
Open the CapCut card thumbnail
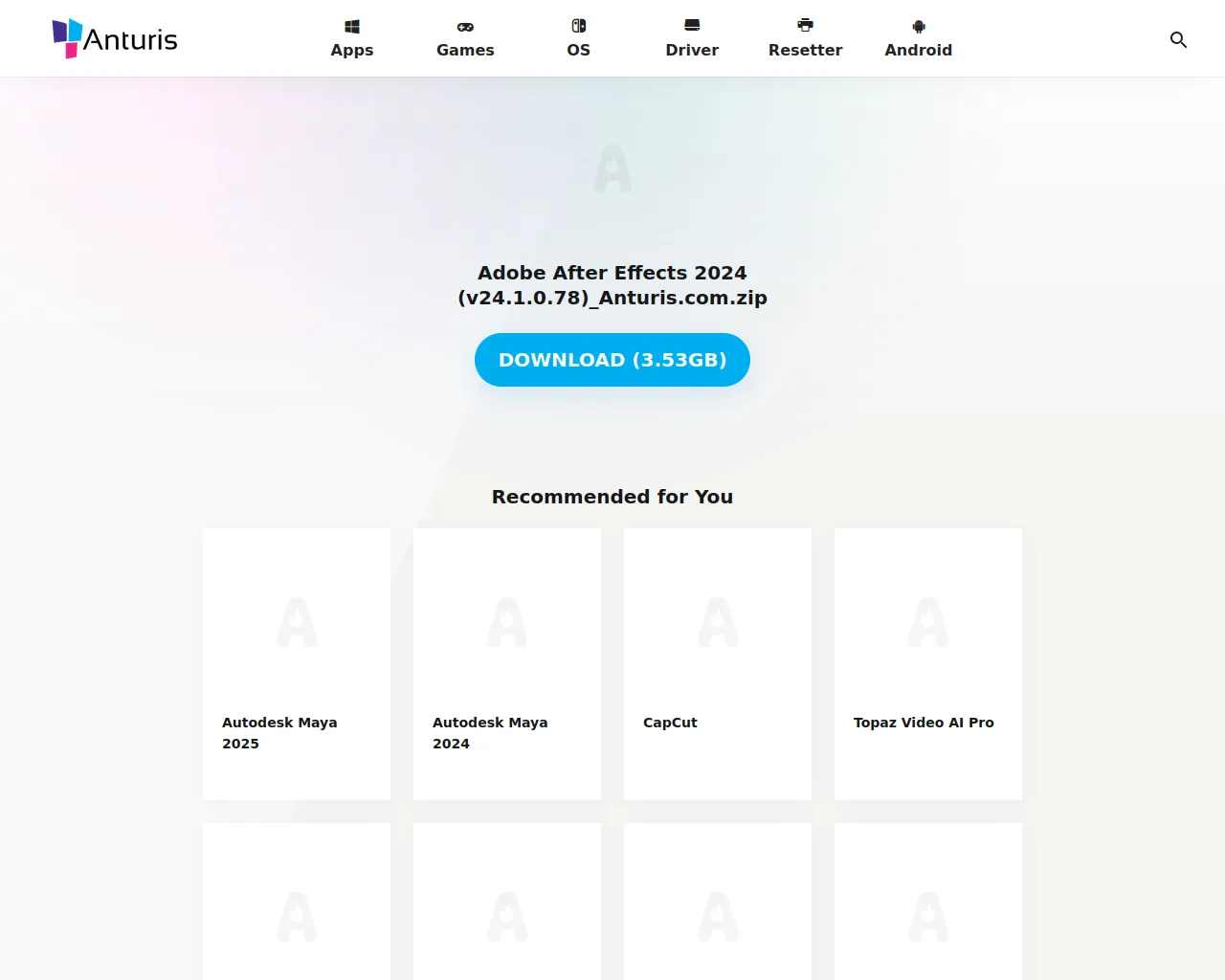pyautogui.click(x=718, y=622)
